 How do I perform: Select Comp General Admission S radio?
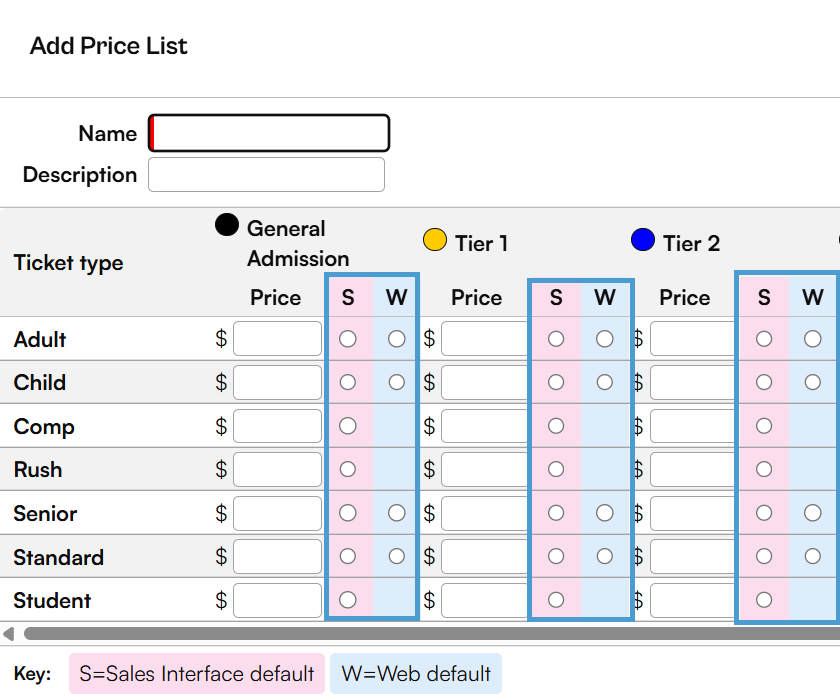tap(348, 426)
